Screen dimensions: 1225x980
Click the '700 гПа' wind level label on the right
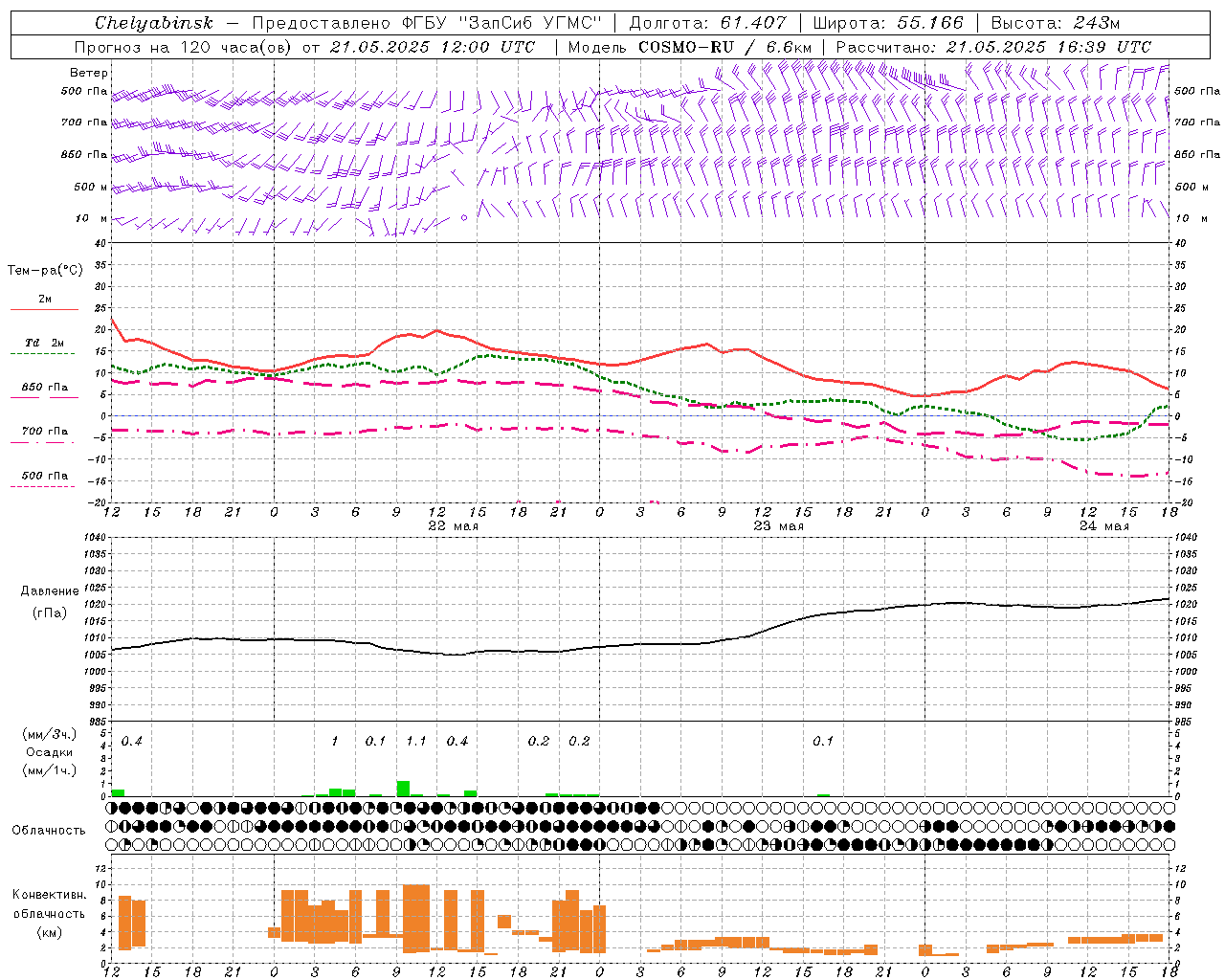(1197, 122)
